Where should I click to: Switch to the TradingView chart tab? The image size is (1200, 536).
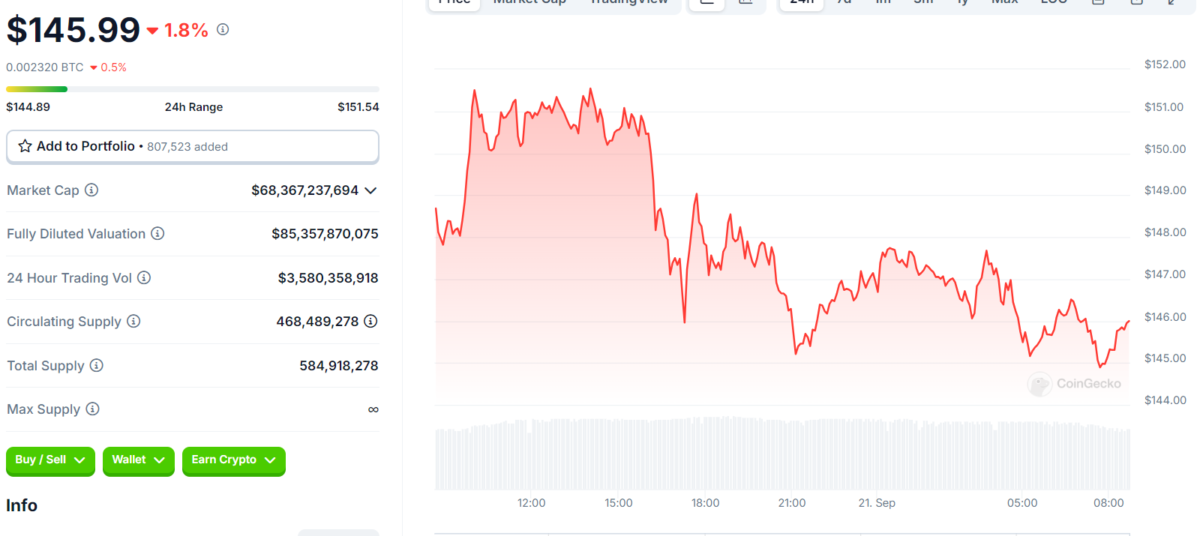click(628, 3)
